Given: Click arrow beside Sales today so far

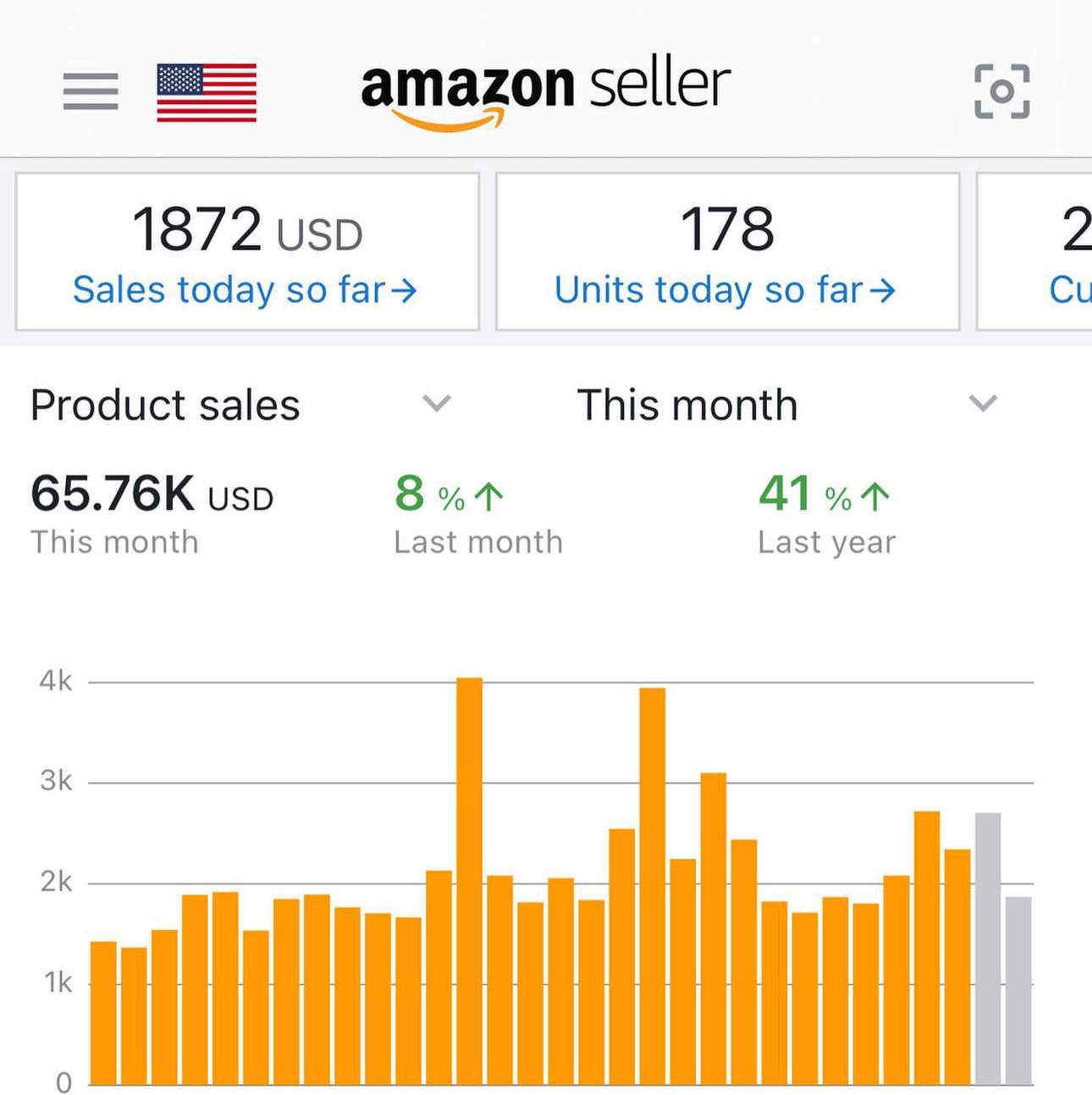Looking at the screenshot, I should tap(405, 291).
